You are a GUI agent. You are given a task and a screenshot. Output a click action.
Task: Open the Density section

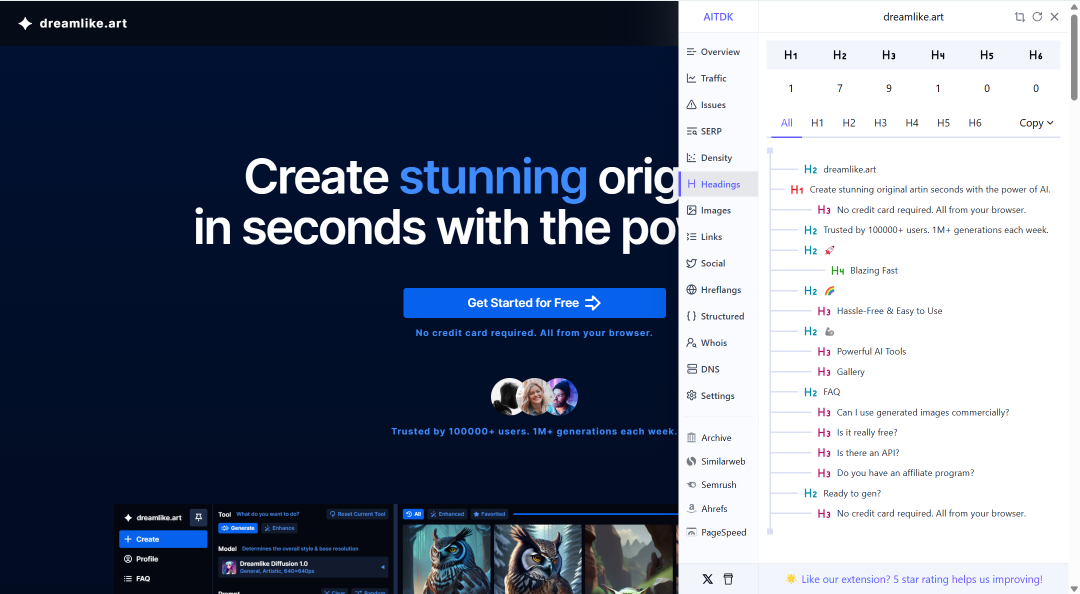[709, 158]
